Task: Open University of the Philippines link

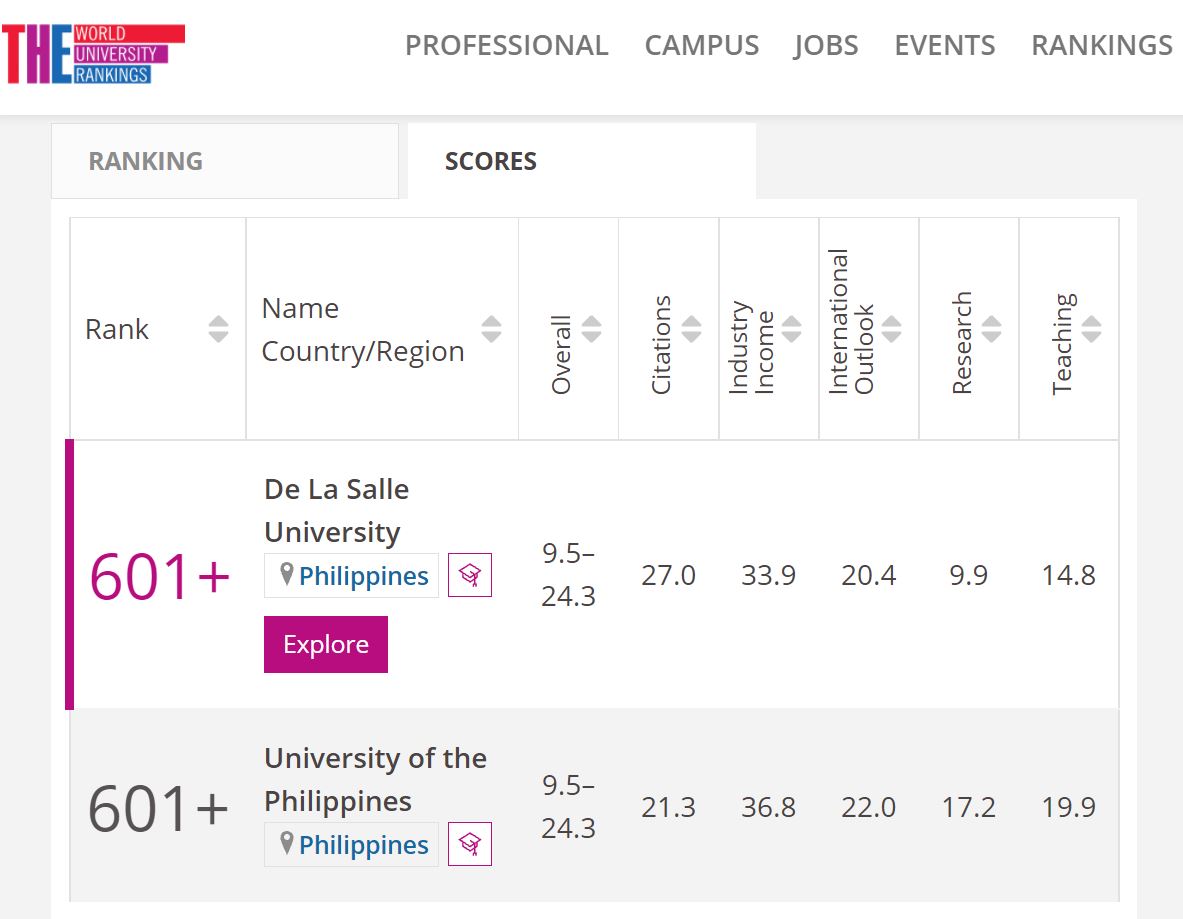Action: click(375, 779)
